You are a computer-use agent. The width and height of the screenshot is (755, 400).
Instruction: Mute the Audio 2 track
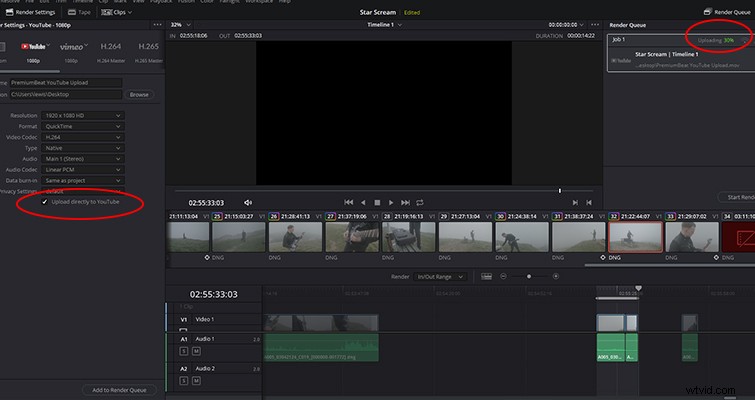coord(195,381)
